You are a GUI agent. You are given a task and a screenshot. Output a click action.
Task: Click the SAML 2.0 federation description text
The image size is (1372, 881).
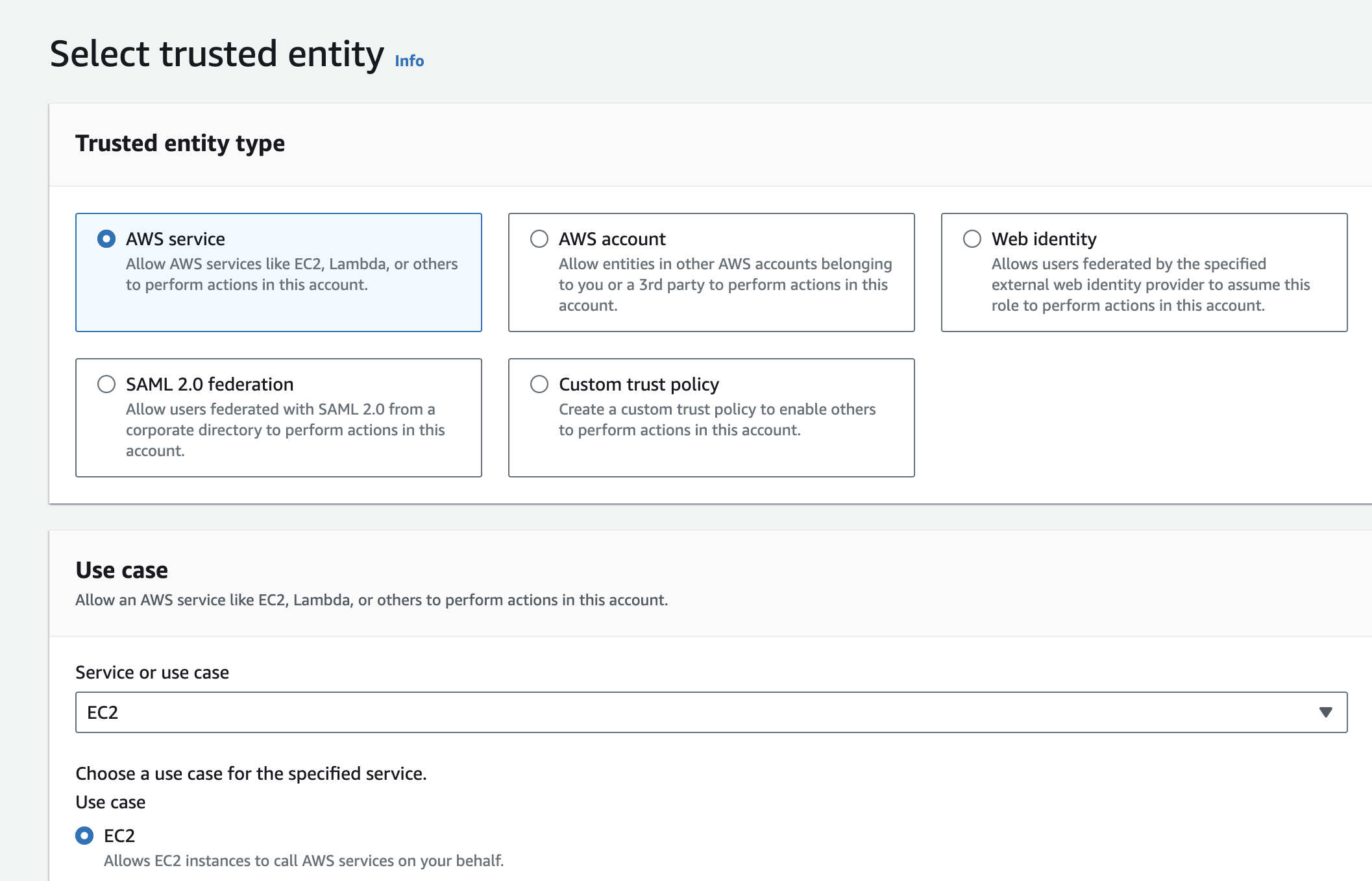point(285,430)
